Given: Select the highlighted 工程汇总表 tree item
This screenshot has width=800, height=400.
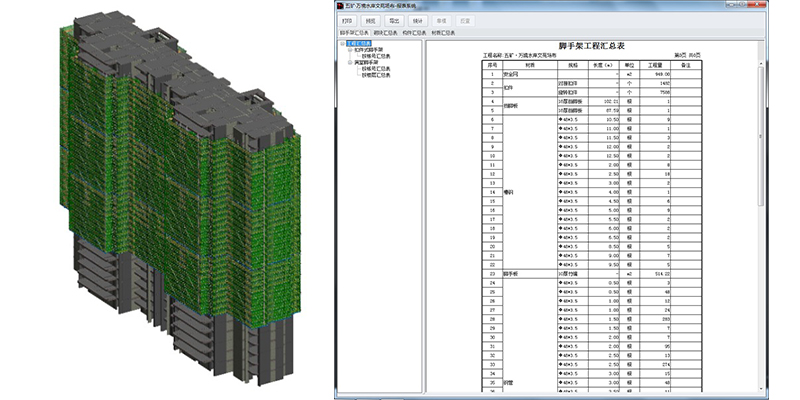Looking at the screenshot, I should 359,44.
